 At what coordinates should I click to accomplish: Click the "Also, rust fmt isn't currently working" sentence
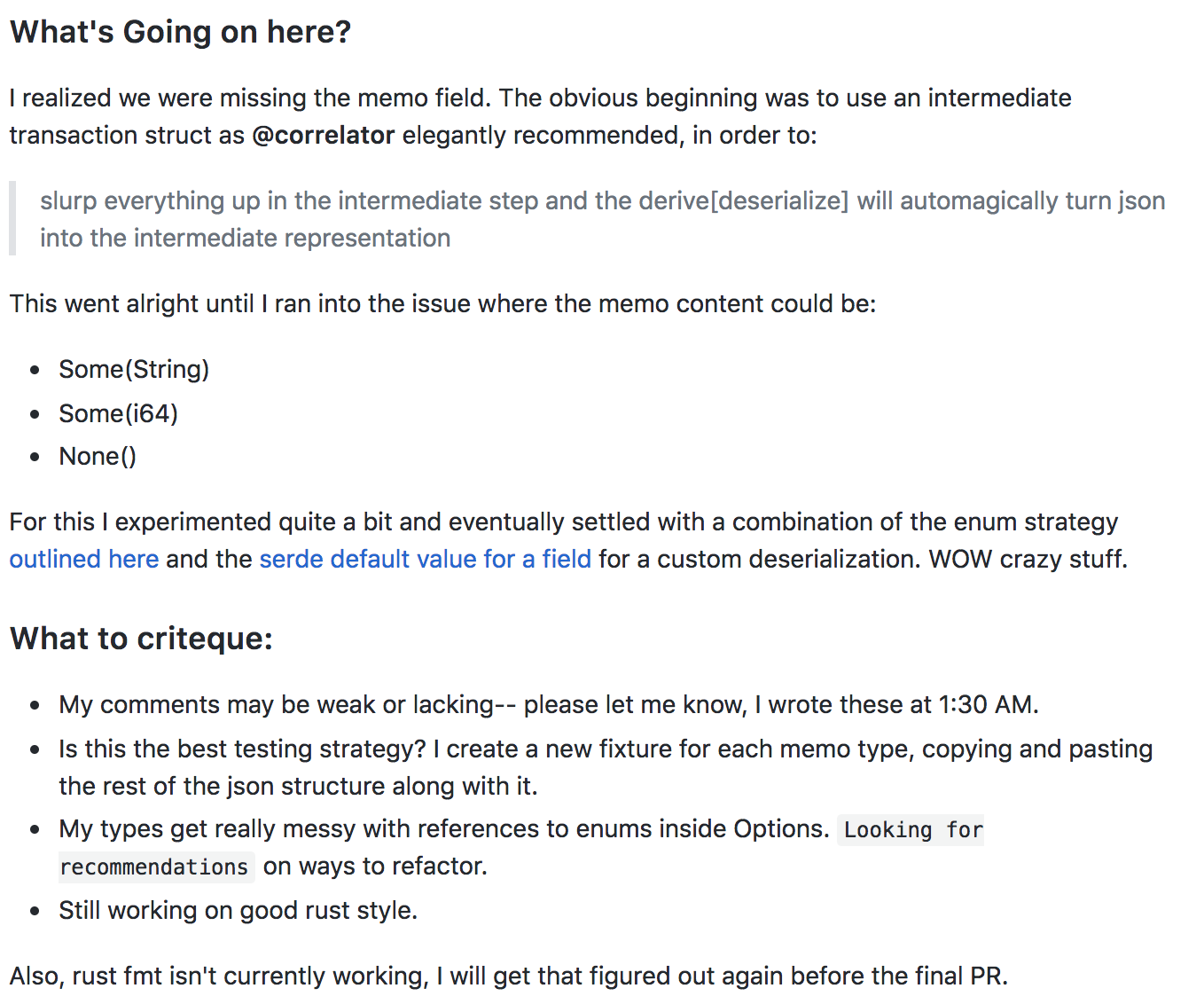pyautogui.click(x=508, y=977)
